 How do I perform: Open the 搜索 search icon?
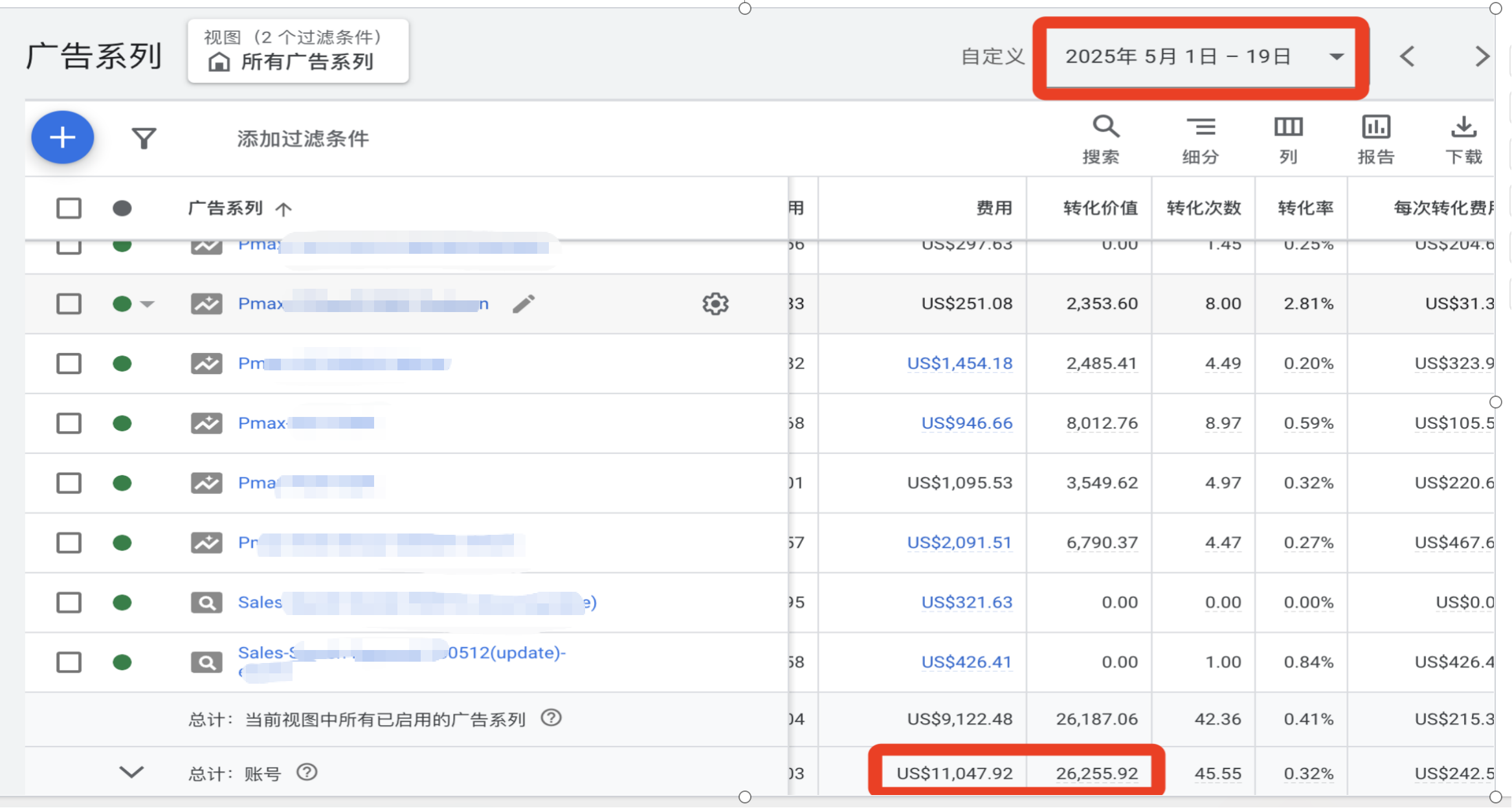pos(1104,137)
